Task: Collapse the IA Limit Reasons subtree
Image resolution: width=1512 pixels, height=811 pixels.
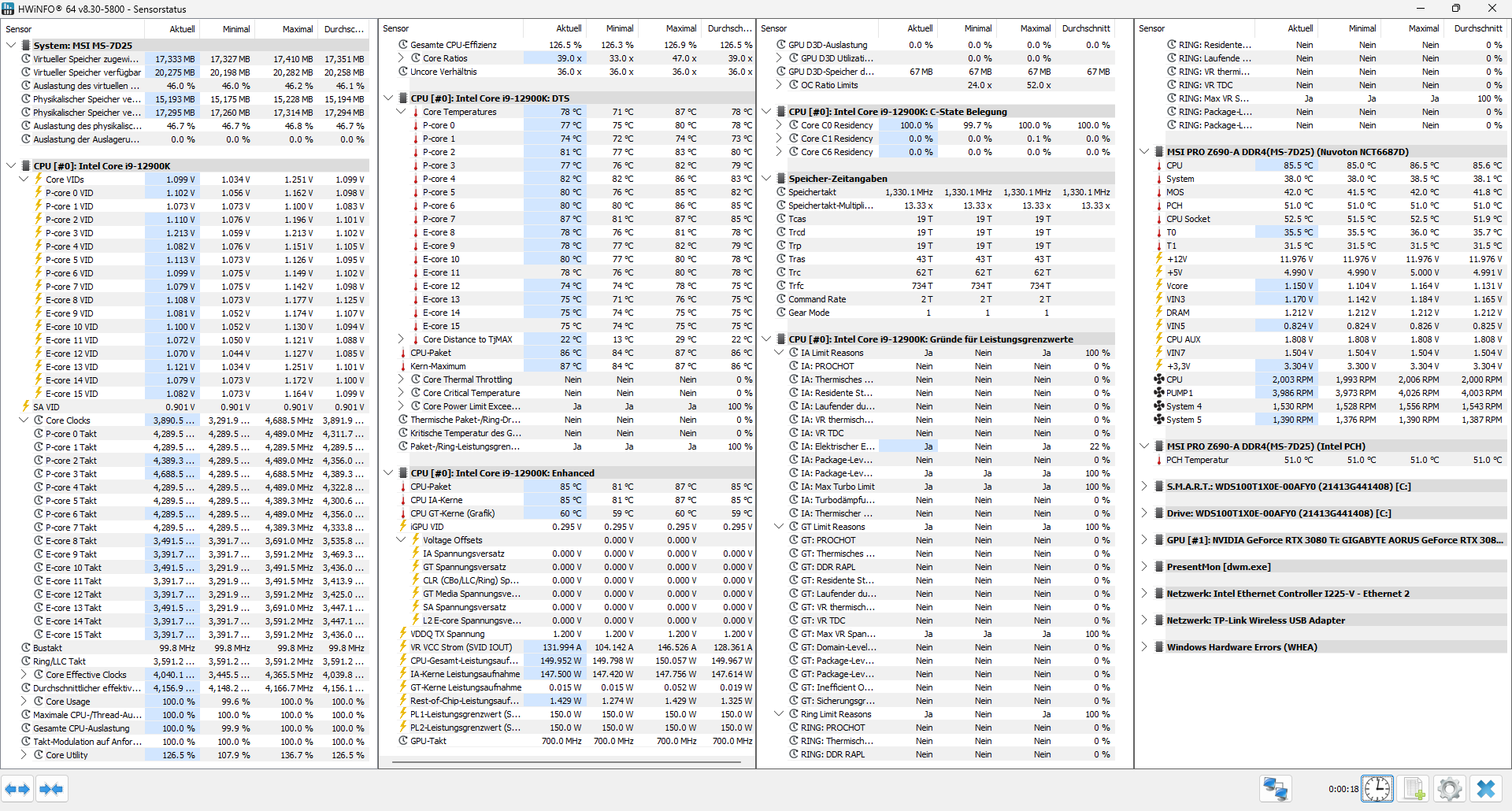Action: point(779,353)
